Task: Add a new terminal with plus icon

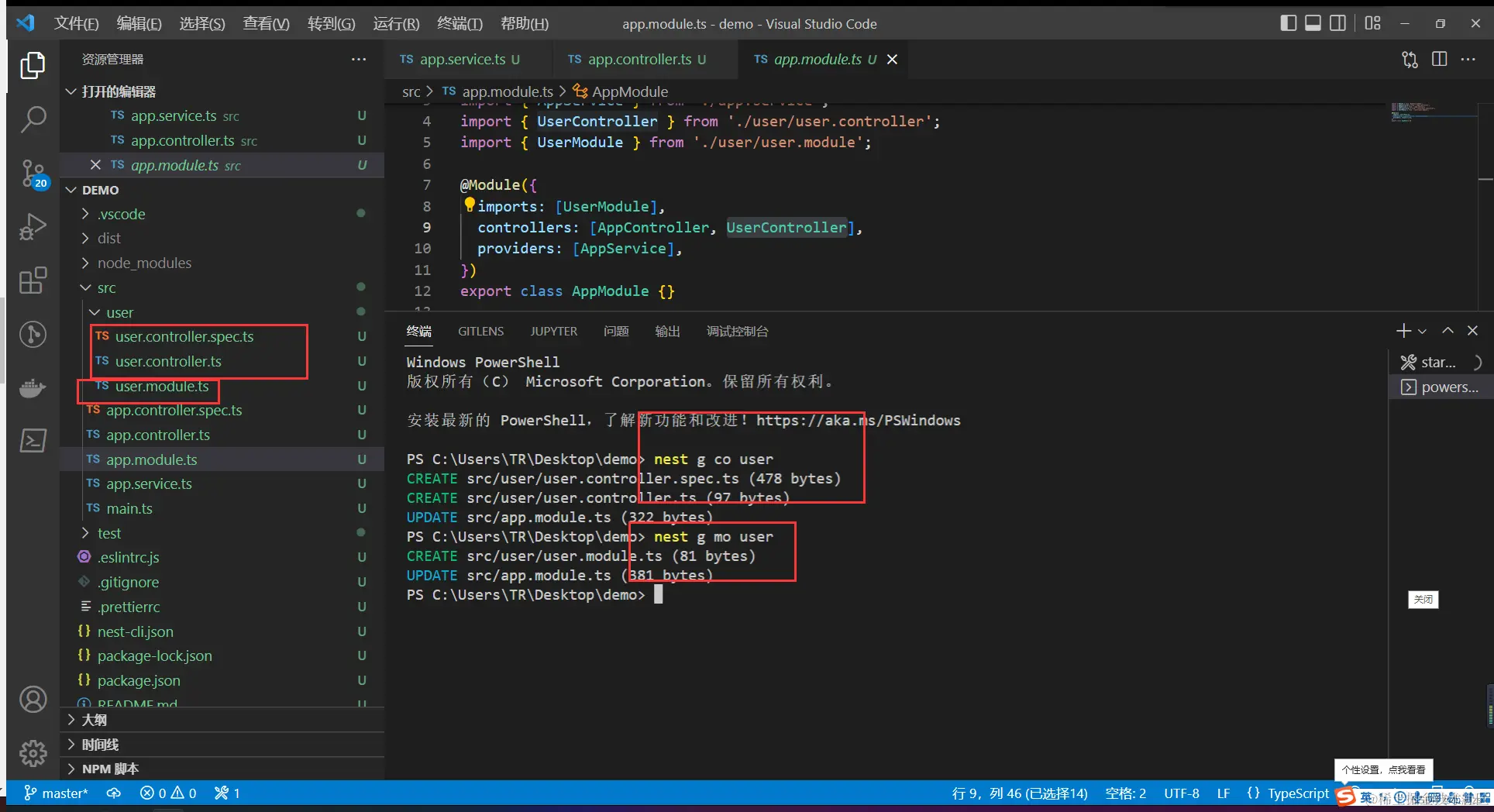Action: (x=1403, y=331)
